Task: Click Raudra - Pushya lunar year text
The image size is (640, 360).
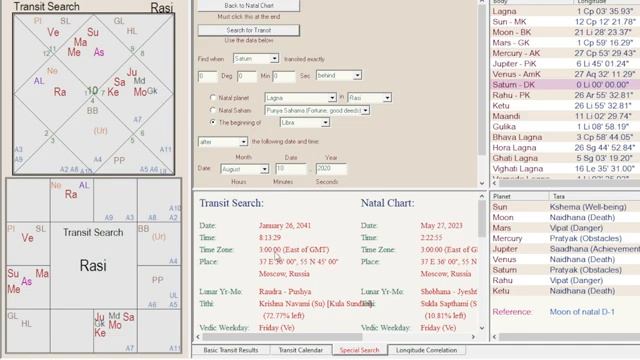Action: (285, 291)
